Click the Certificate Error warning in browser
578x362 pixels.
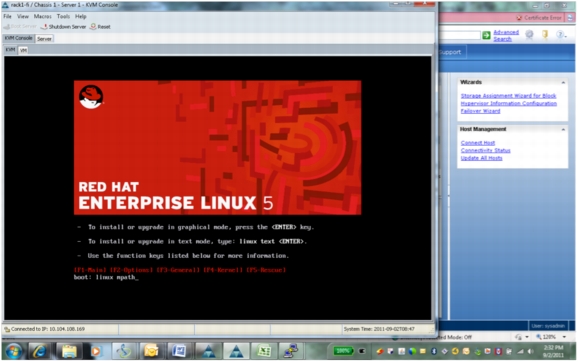[539, 17]
